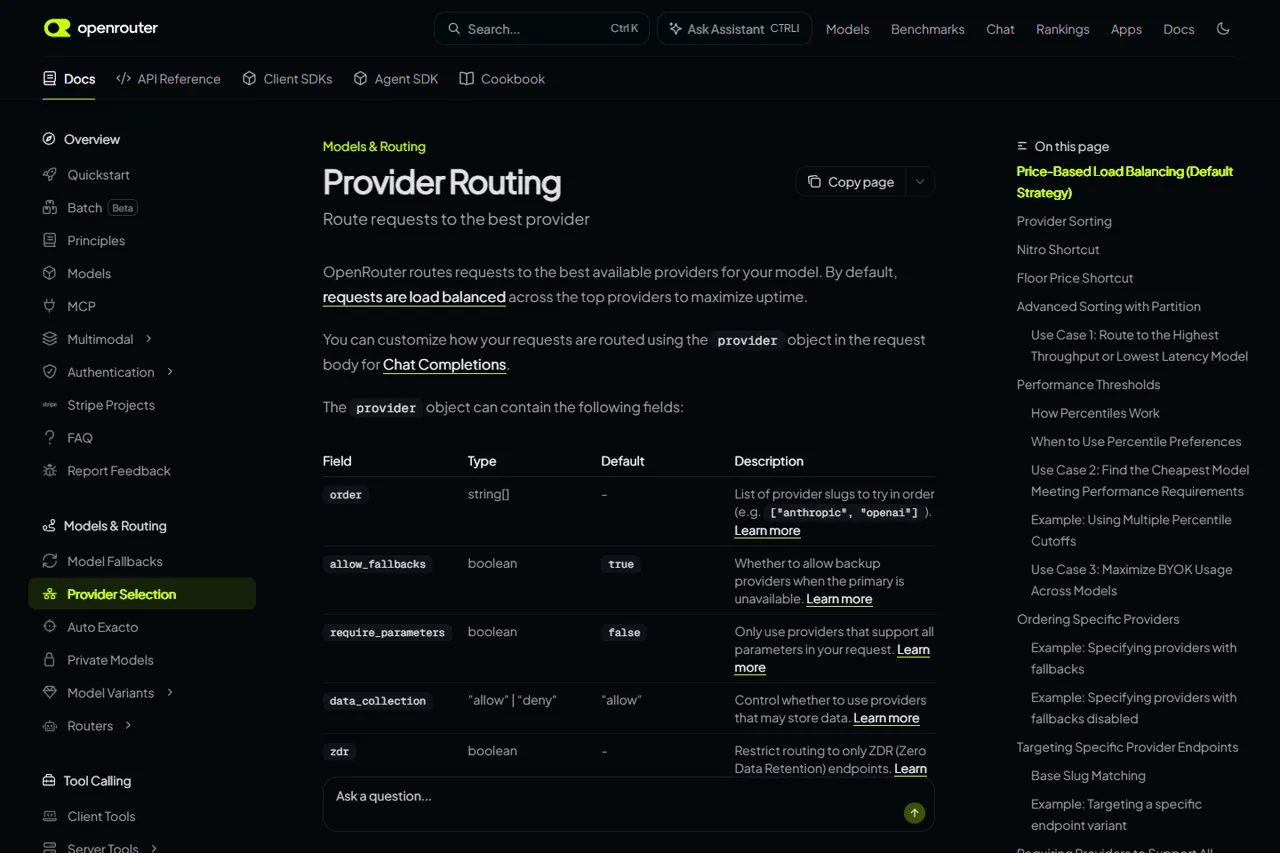This screenshot has height=853, width=1280.
Task: Open the Ask Assistant button
Action: pyautogui.click(x=734, y=29)
